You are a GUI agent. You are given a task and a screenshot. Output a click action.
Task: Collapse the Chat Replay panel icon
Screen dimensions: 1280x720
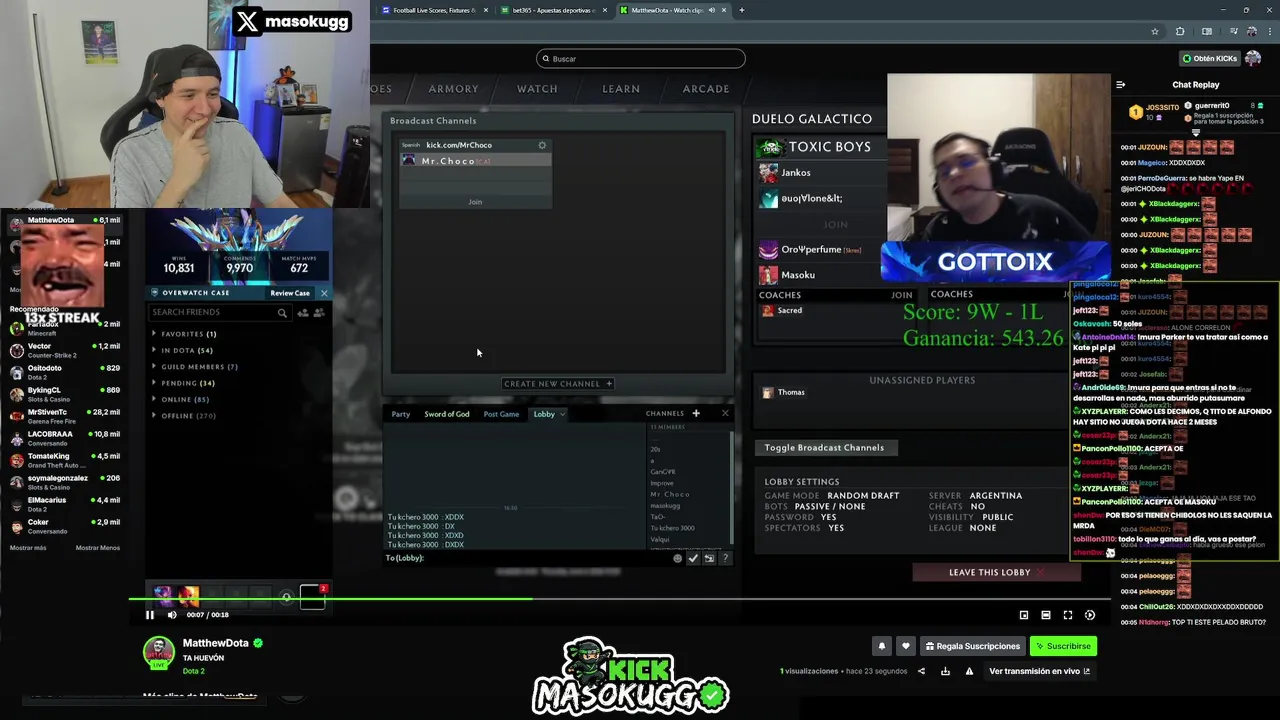[1121, 85]
